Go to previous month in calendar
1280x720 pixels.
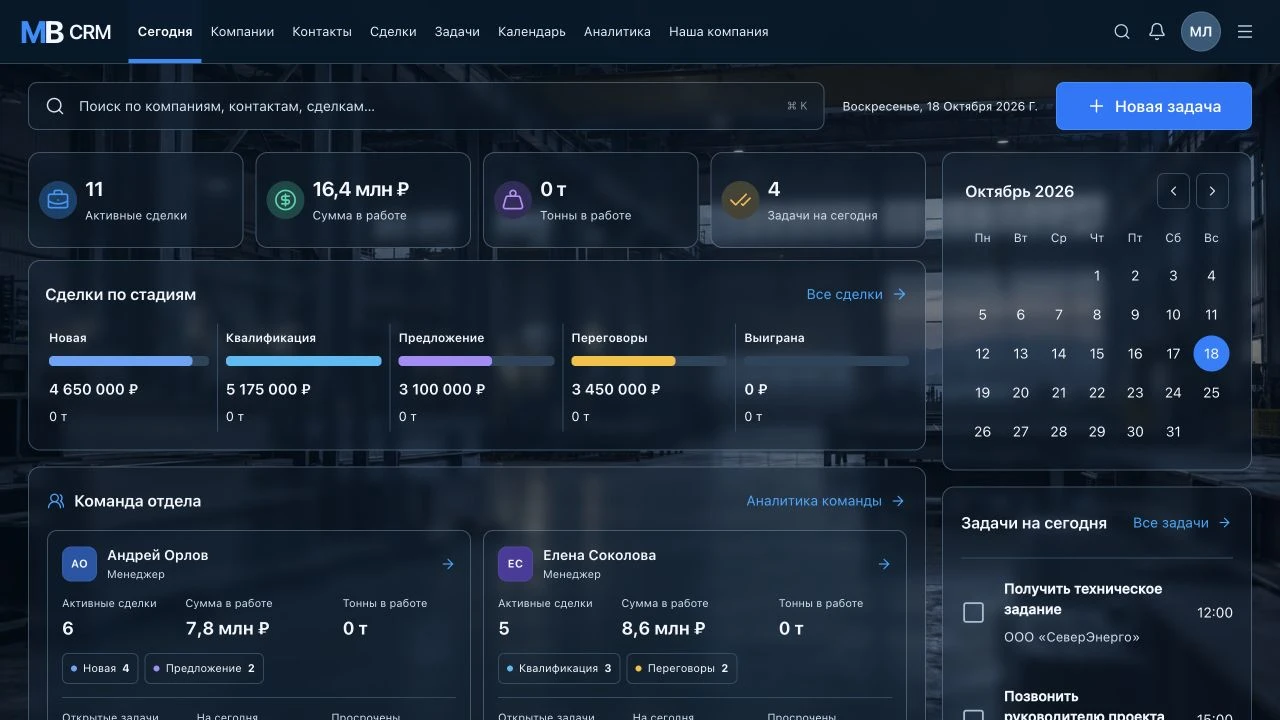(x=1173, y=191)
